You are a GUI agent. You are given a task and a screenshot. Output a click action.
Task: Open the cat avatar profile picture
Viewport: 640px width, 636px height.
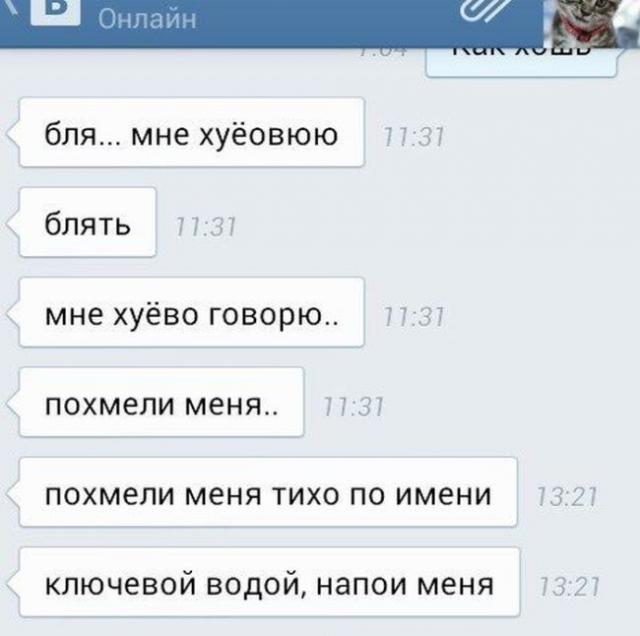[592, 24]
